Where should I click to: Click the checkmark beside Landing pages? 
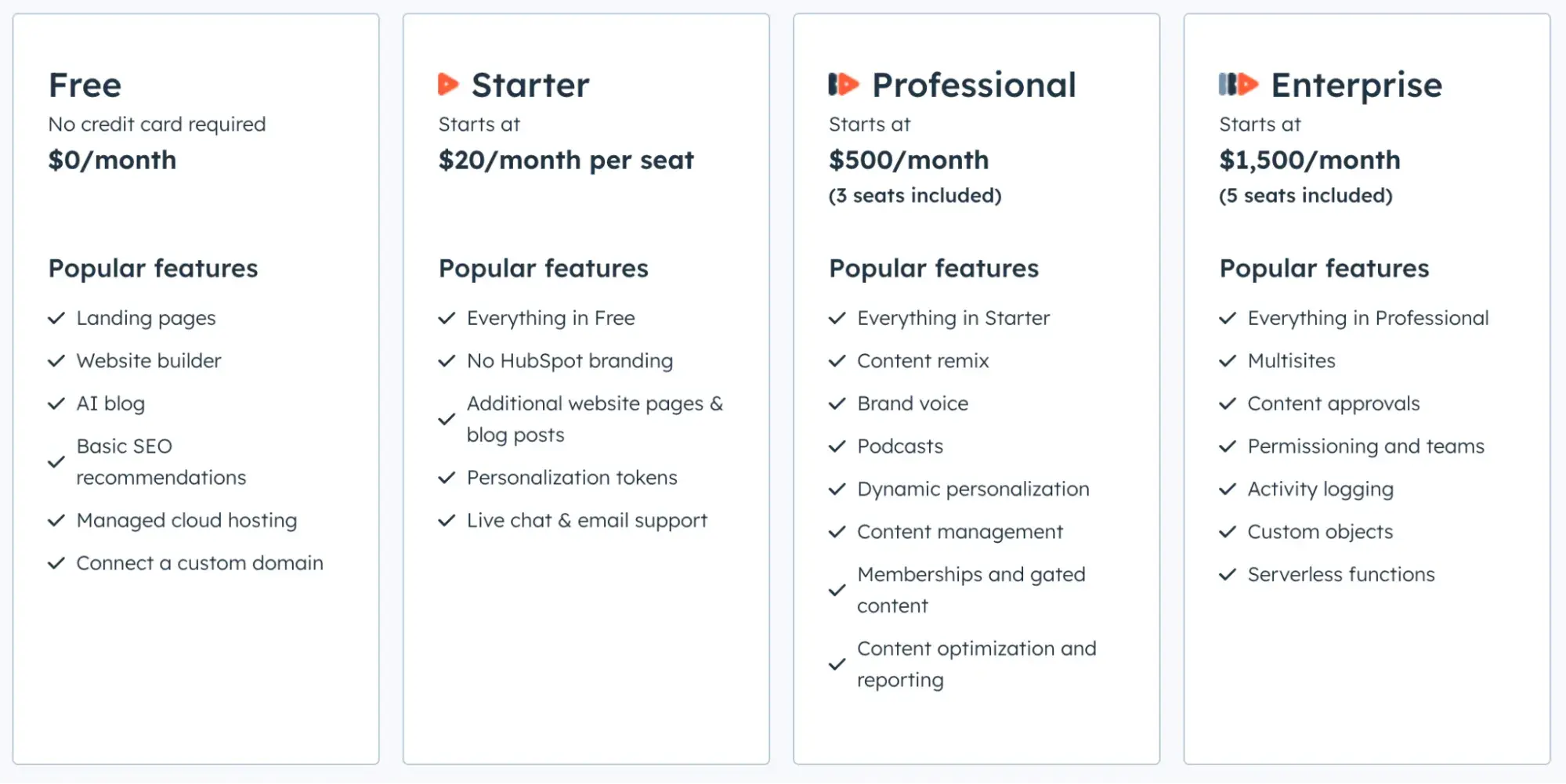[56, 319]
